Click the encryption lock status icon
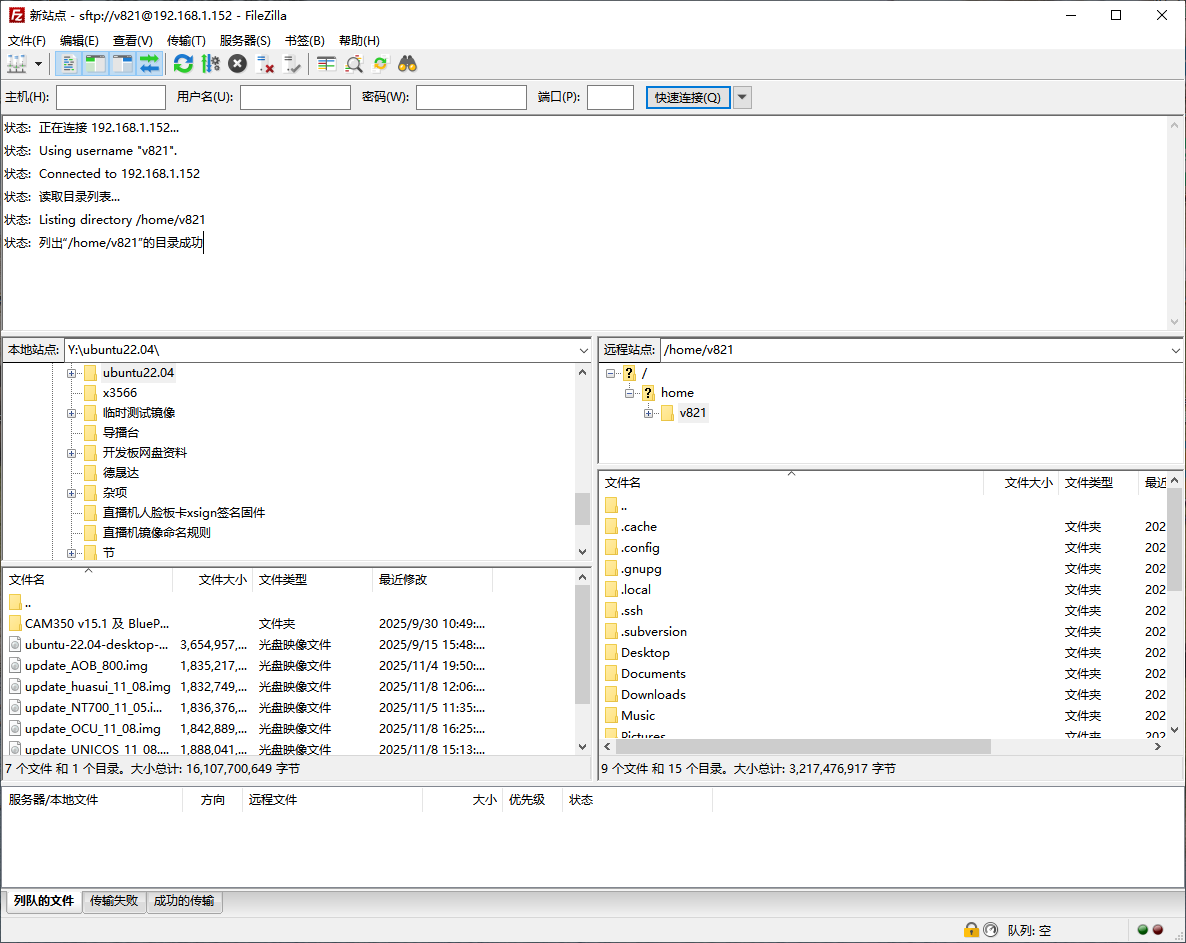 click(x=971, y=930)
